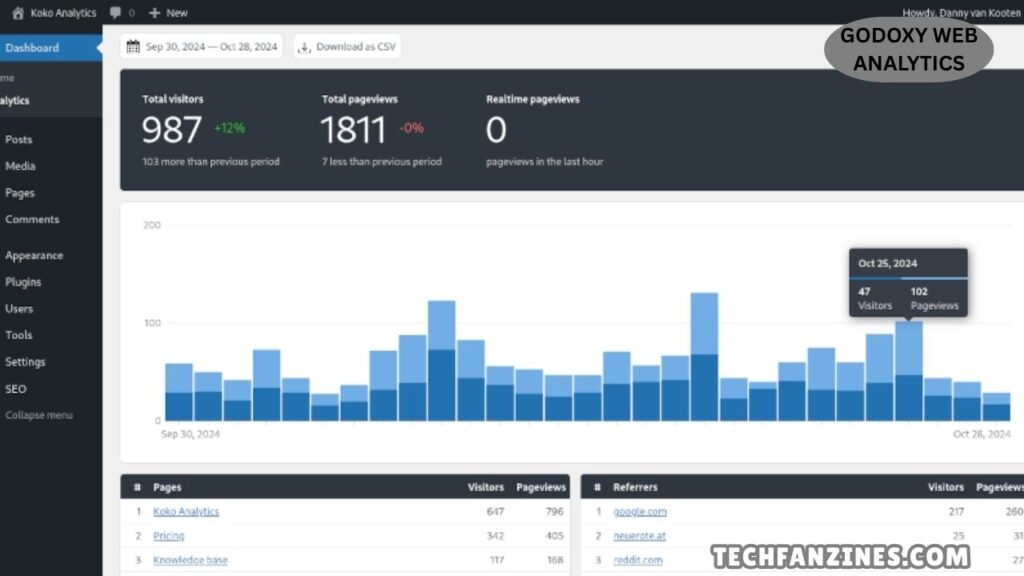The height and width of the screenshot is (576, 1024).
Task: Open the Dashboard menu in sidebar
Action: tap(32, 48)
